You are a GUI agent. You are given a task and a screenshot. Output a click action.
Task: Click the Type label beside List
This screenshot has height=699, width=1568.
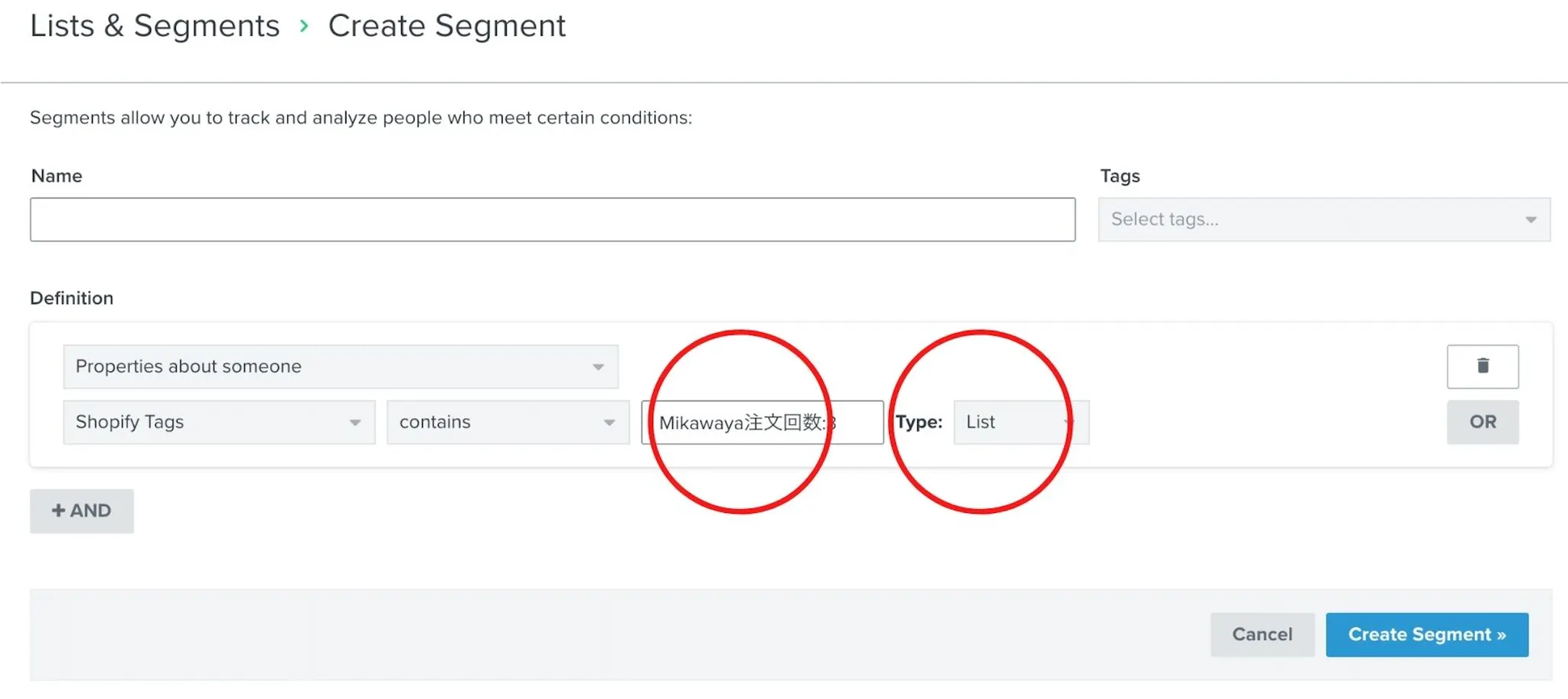[x=919, y=423]
